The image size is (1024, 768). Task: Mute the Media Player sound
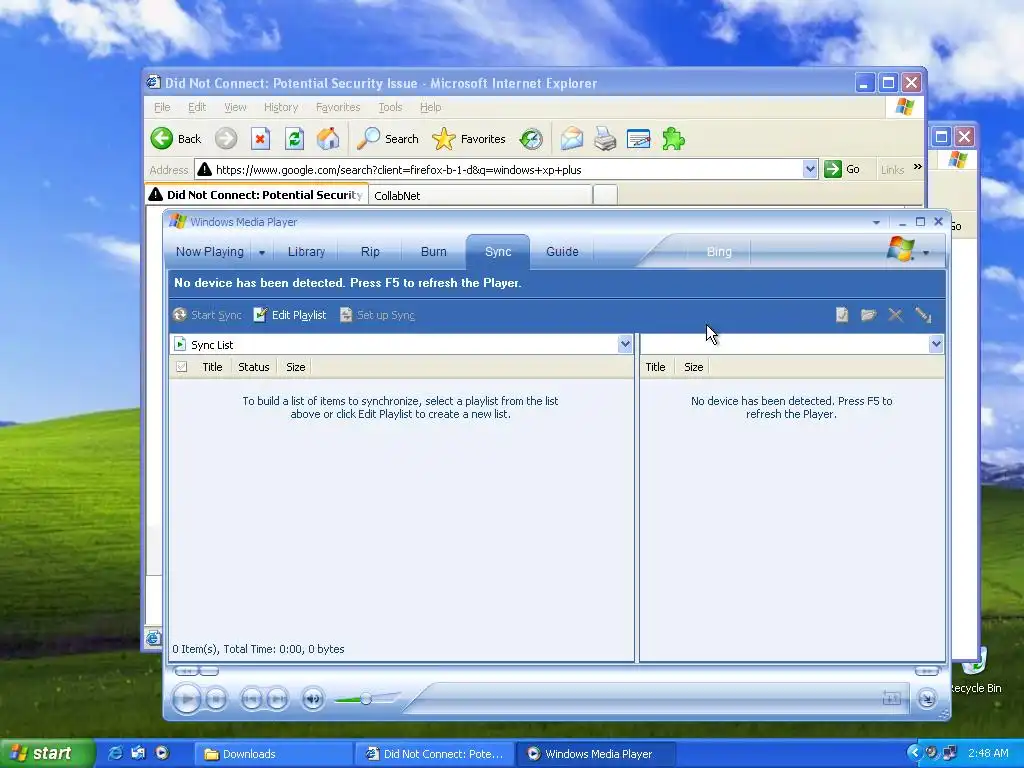tap(313, 699)
